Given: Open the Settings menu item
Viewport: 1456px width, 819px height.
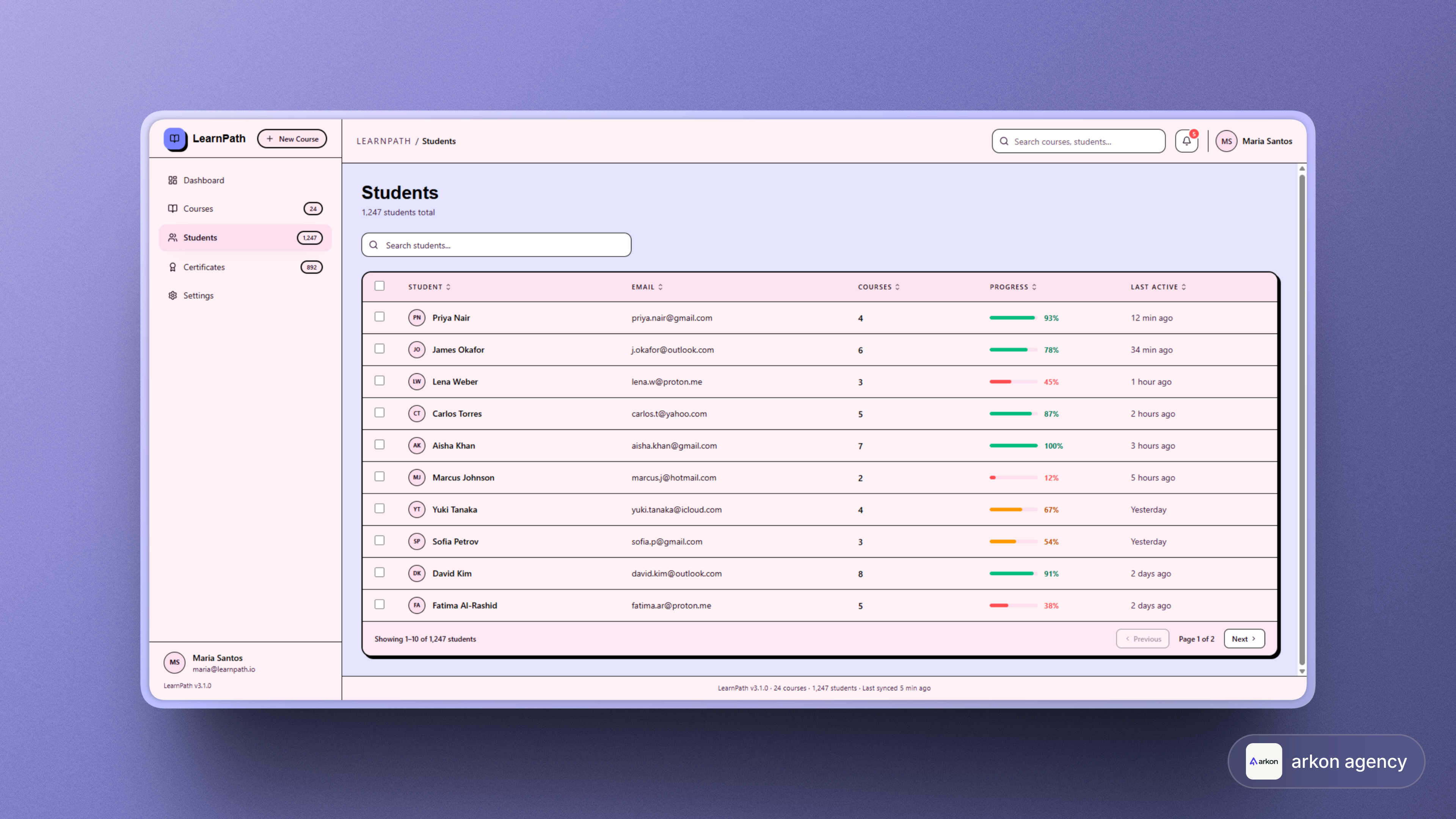Looking at the screenshot, I should pyautogui.click(x=245, y=296).
